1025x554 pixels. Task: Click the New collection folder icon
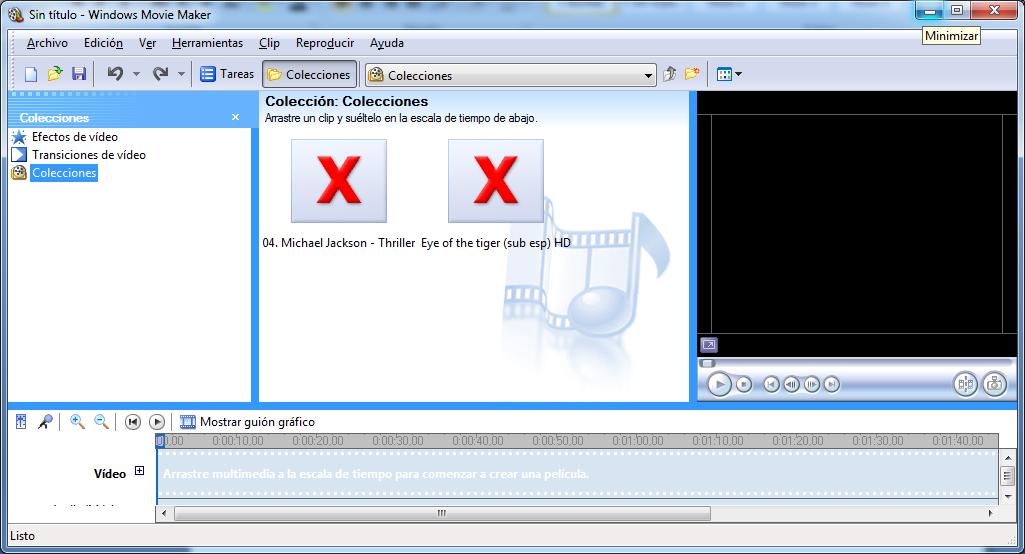692,74
